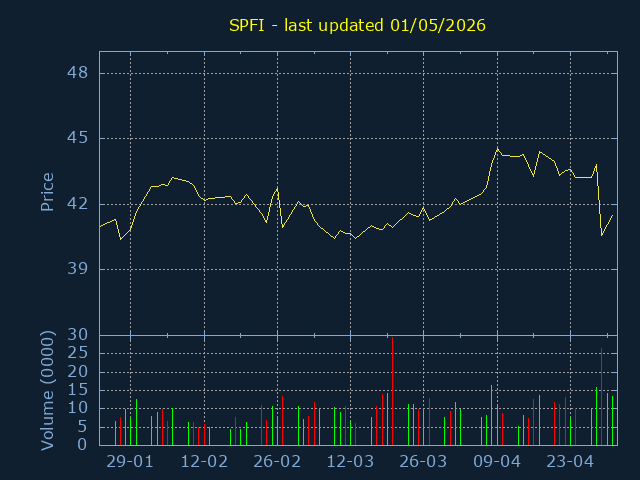Click the 12-03 date label
Screen dimensions: 640x480
[350, 462]
